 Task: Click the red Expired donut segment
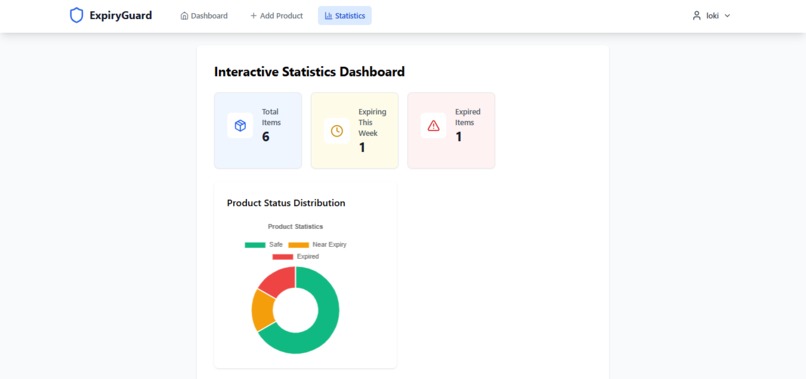pyautogui.click(x=280, y=281)
